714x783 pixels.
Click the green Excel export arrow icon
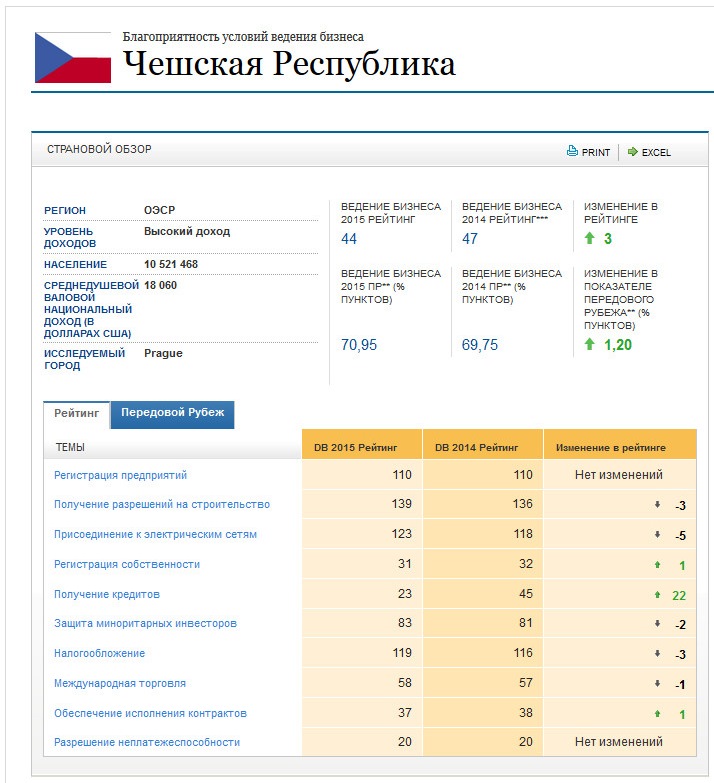(x=633, y=152)
